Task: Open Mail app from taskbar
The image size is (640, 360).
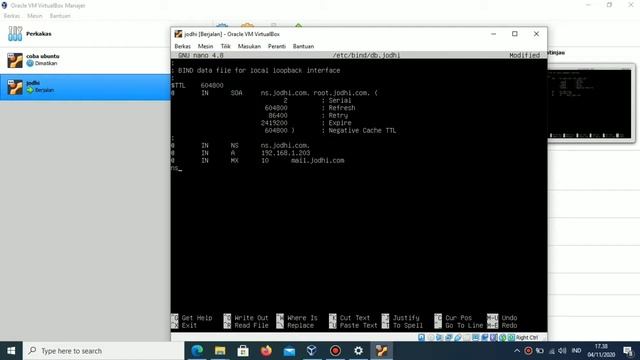Action: pyautogui.click(x=289, y=351)
